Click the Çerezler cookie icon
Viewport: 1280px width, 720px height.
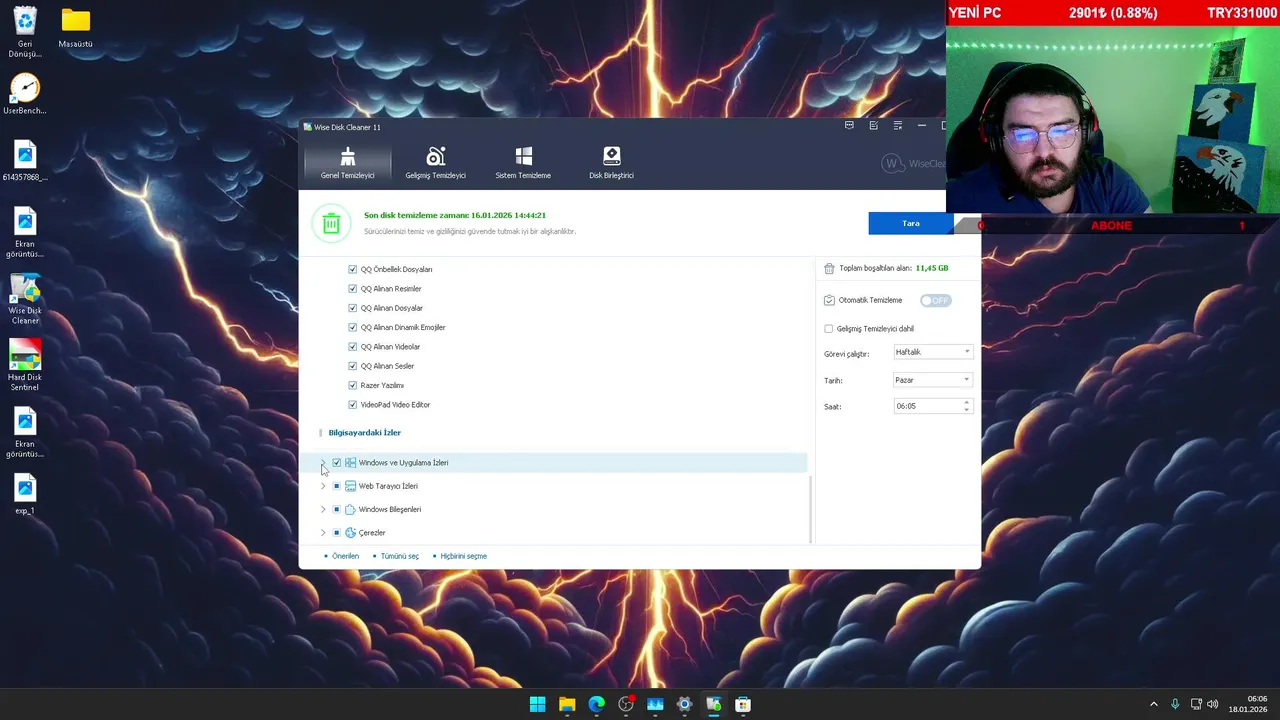click(350, 533)
